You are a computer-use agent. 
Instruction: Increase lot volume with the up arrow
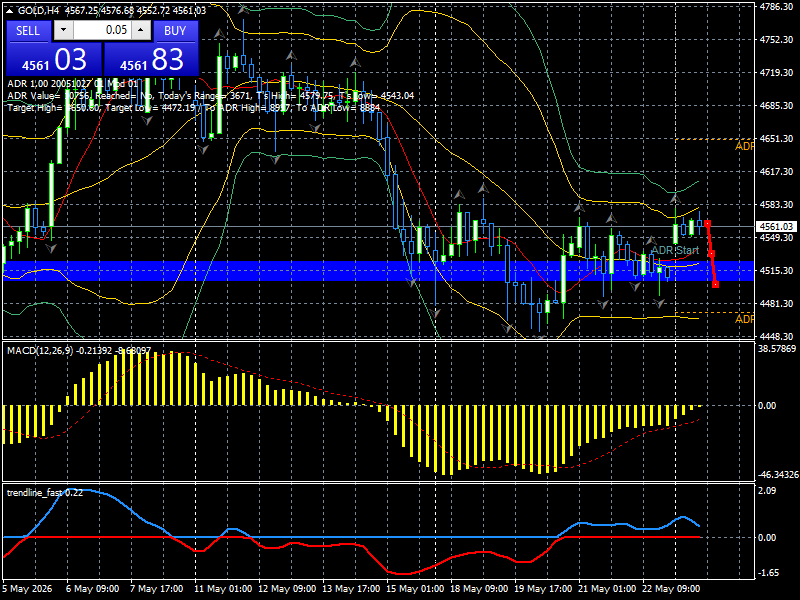(x=141, y=30)
